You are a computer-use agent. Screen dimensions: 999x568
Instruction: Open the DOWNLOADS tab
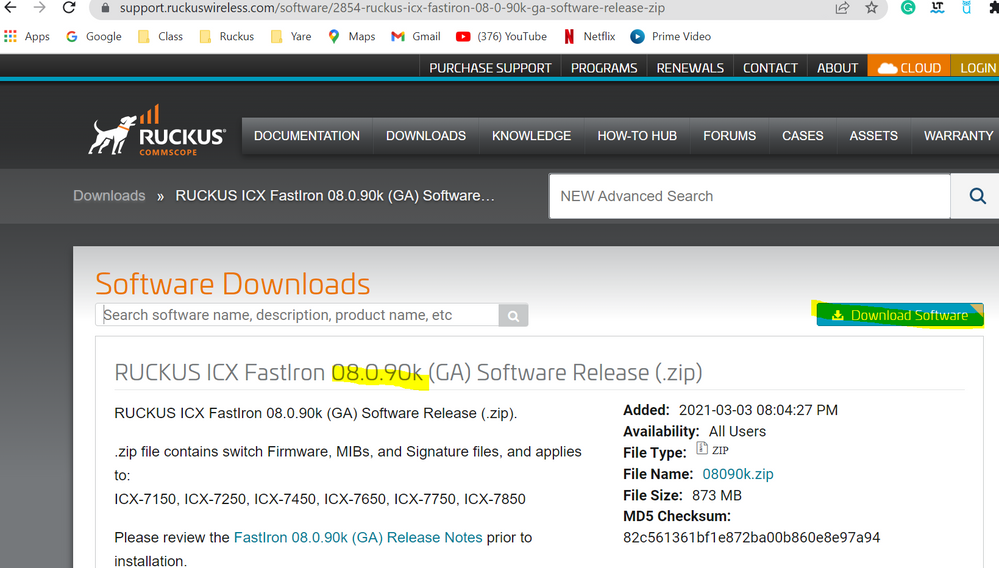pos(426,136)
